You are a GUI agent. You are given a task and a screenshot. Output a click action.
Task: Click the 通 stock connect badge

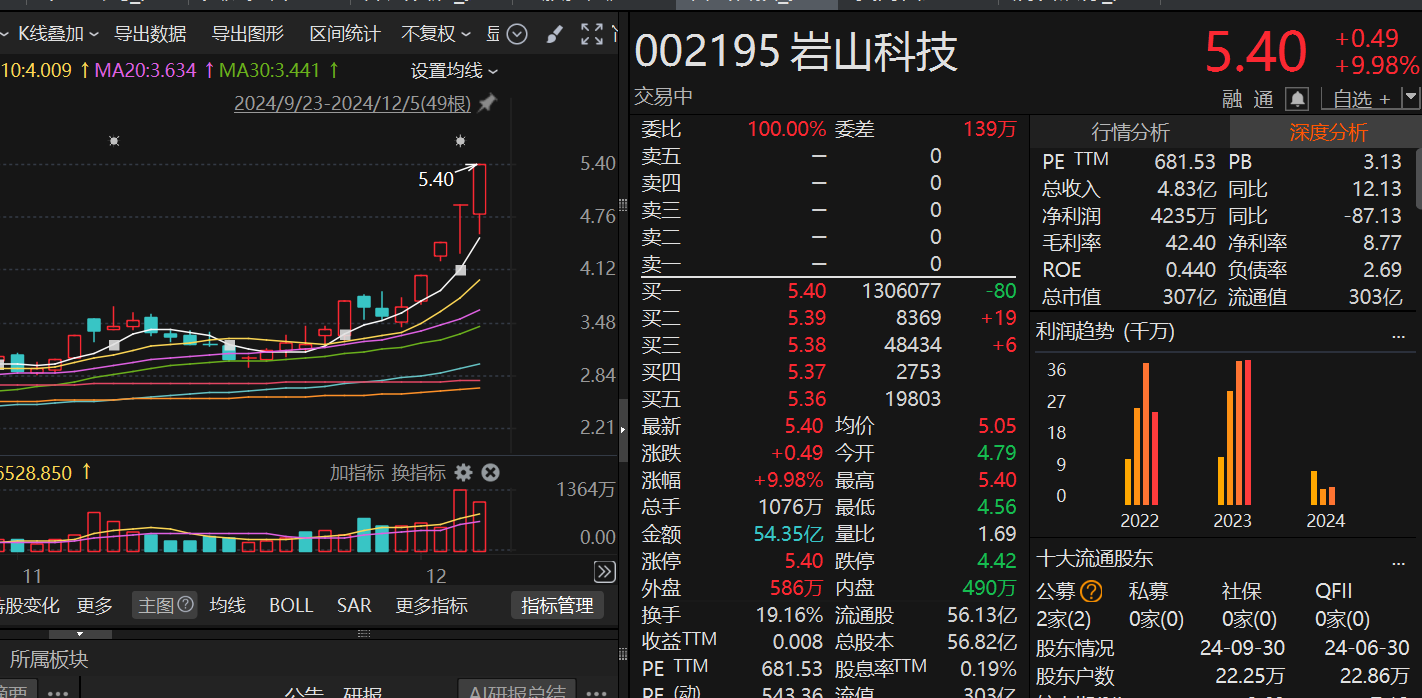click(x=1263, y=99)
